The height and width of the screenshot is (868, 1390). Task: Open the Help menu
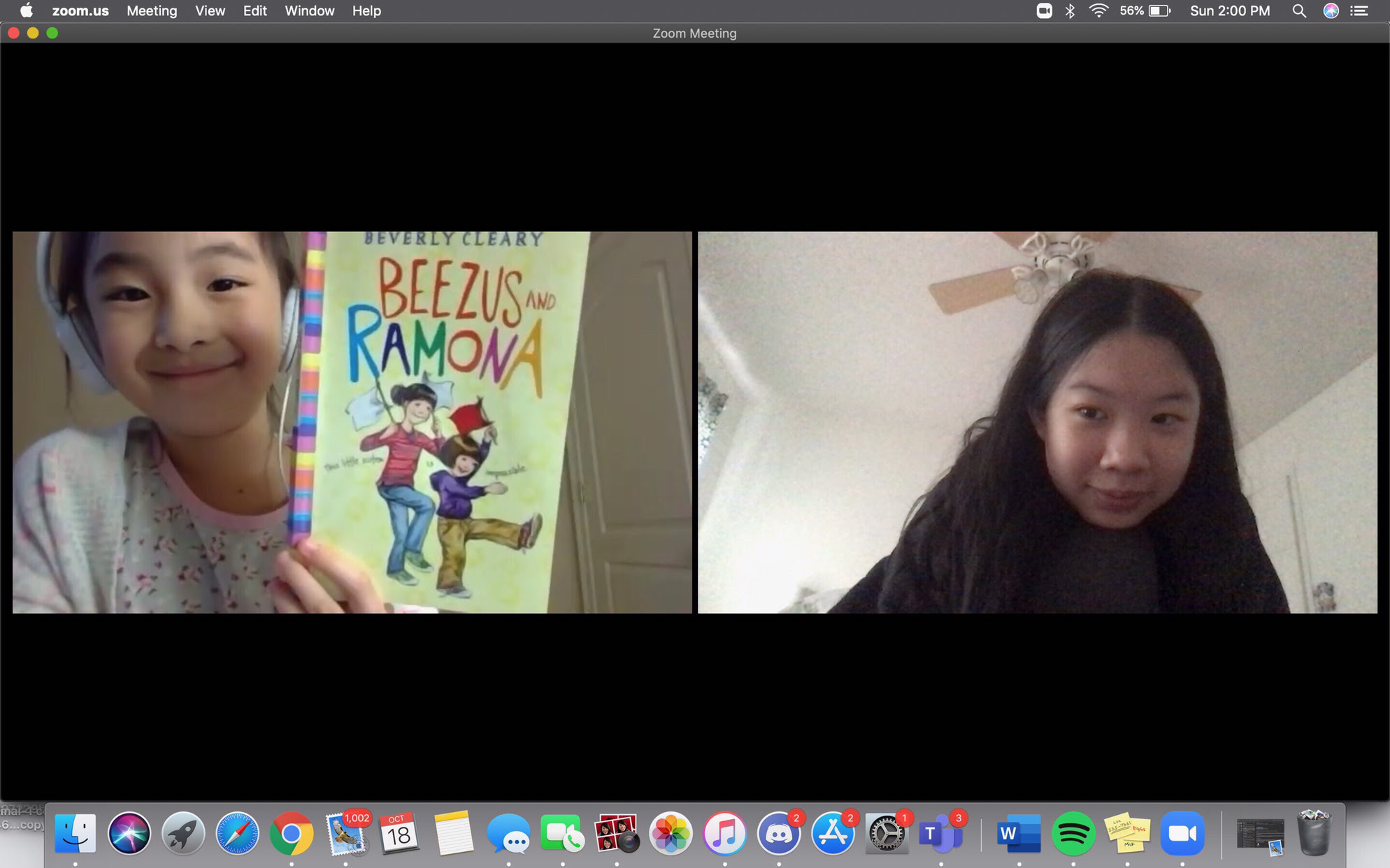coord(366,10)
